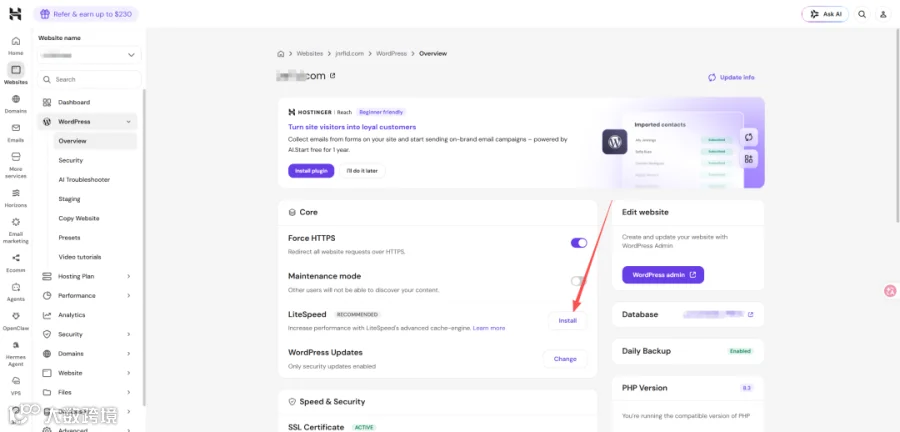Follow the LiteSpeed Learn more link

tap(489, 328)
